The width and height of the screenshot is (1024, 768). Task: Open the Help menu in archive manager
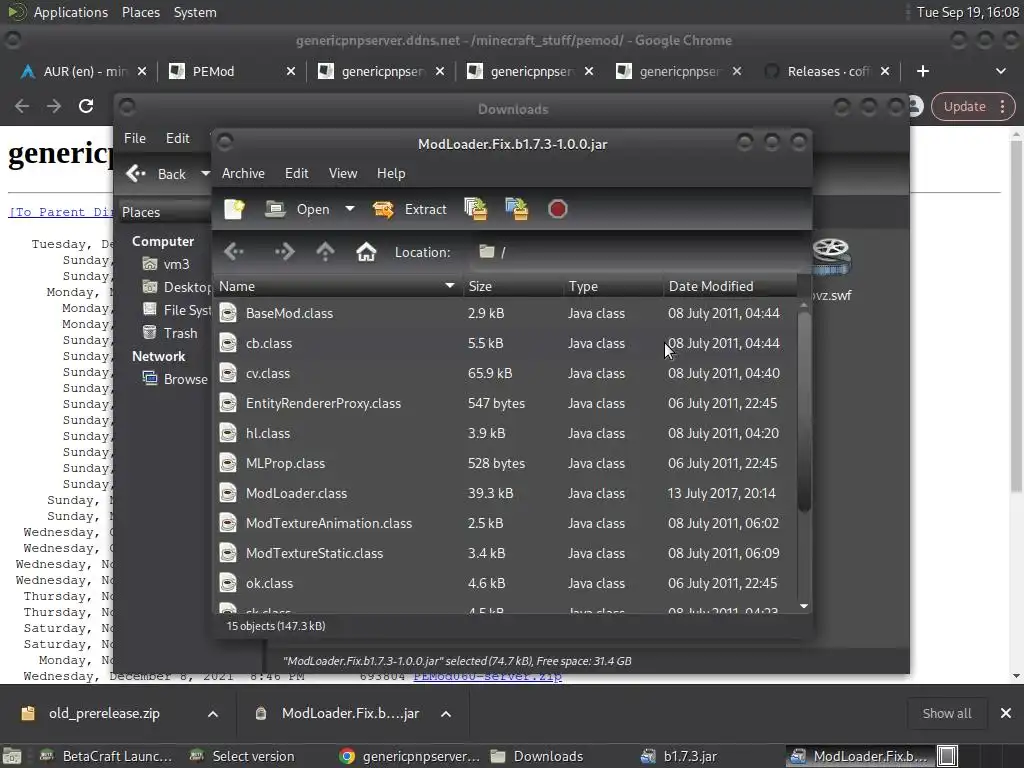coord(391,173)
